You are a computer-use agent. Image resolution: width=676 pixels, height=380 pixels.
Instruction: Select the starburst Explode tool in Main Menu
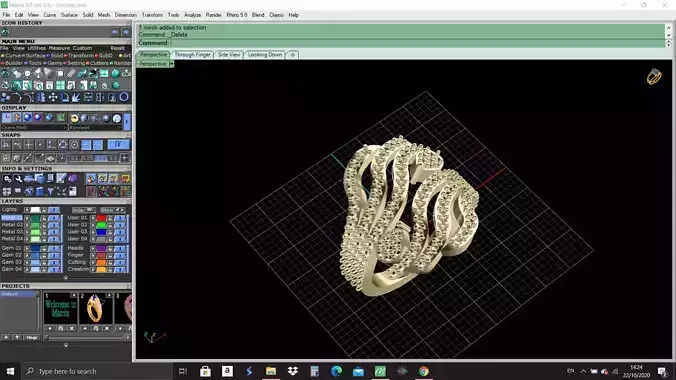click(x=76, y=97)
